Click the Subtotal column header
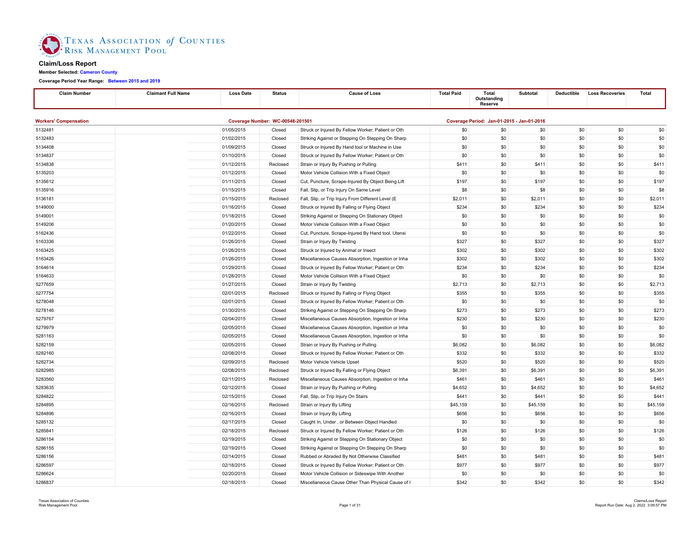 point(528,93)
